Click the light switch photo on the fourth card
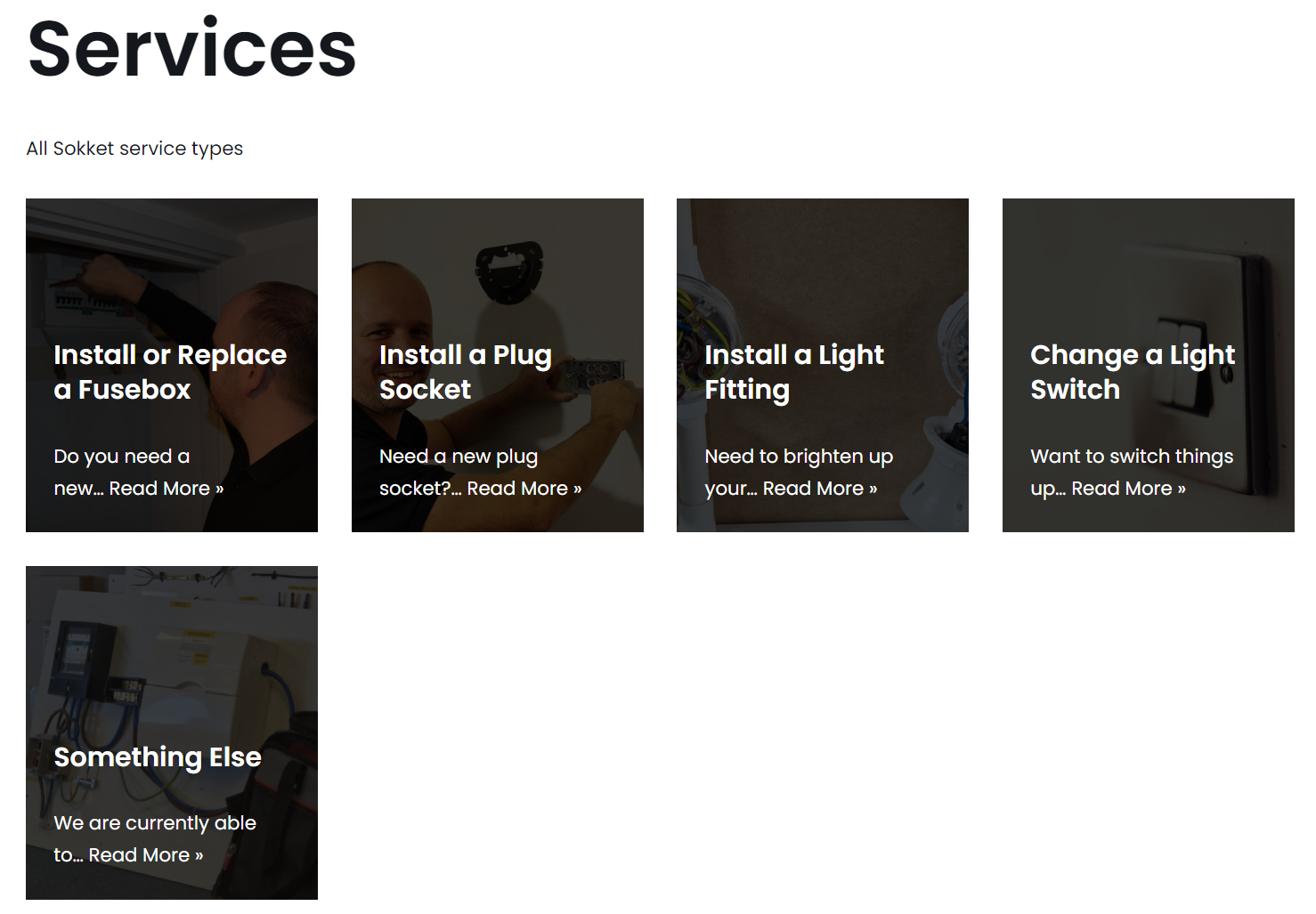 point(1148,267)
